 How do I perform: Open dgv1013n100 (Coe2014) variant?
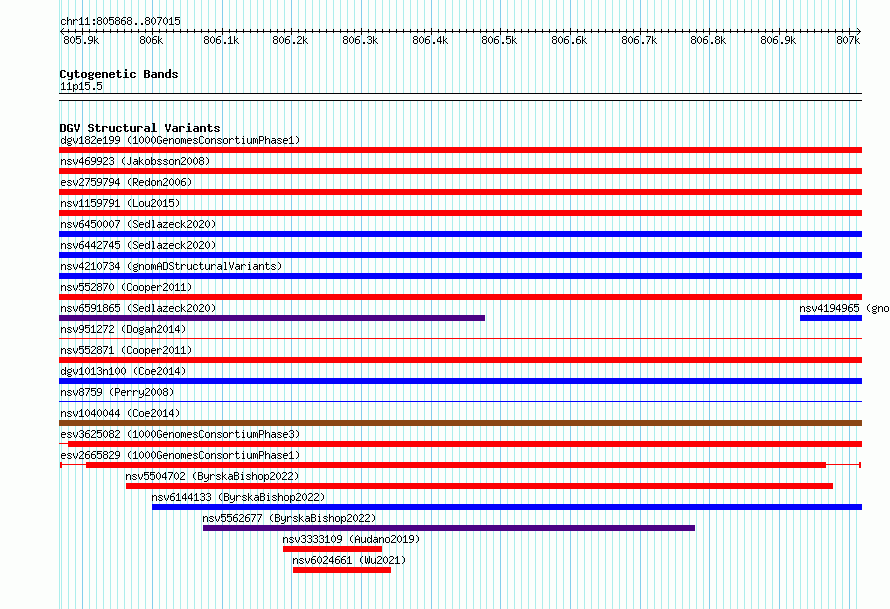coord(123,371)
